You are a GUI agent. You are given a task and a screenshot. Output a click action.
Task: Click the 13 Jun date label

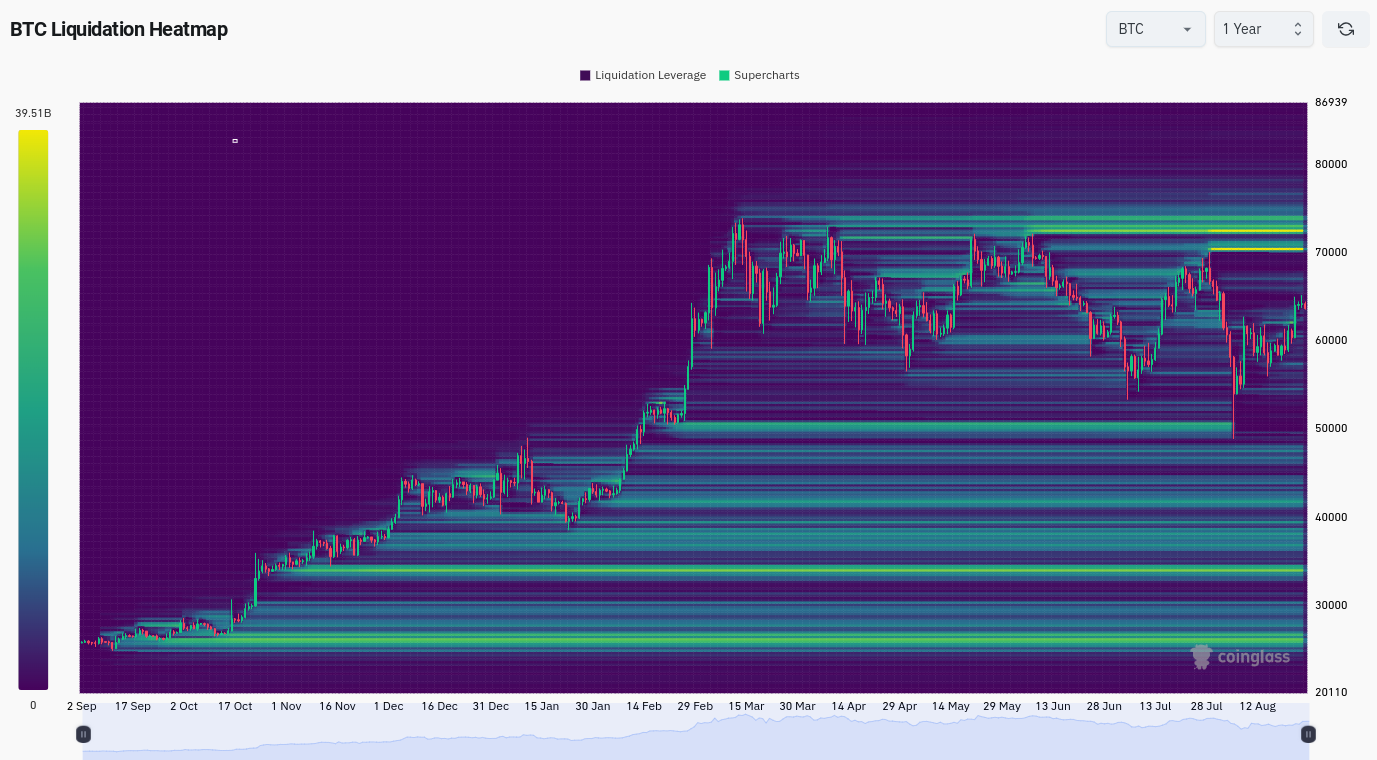pyautogui.click(x=1052, y=706)
